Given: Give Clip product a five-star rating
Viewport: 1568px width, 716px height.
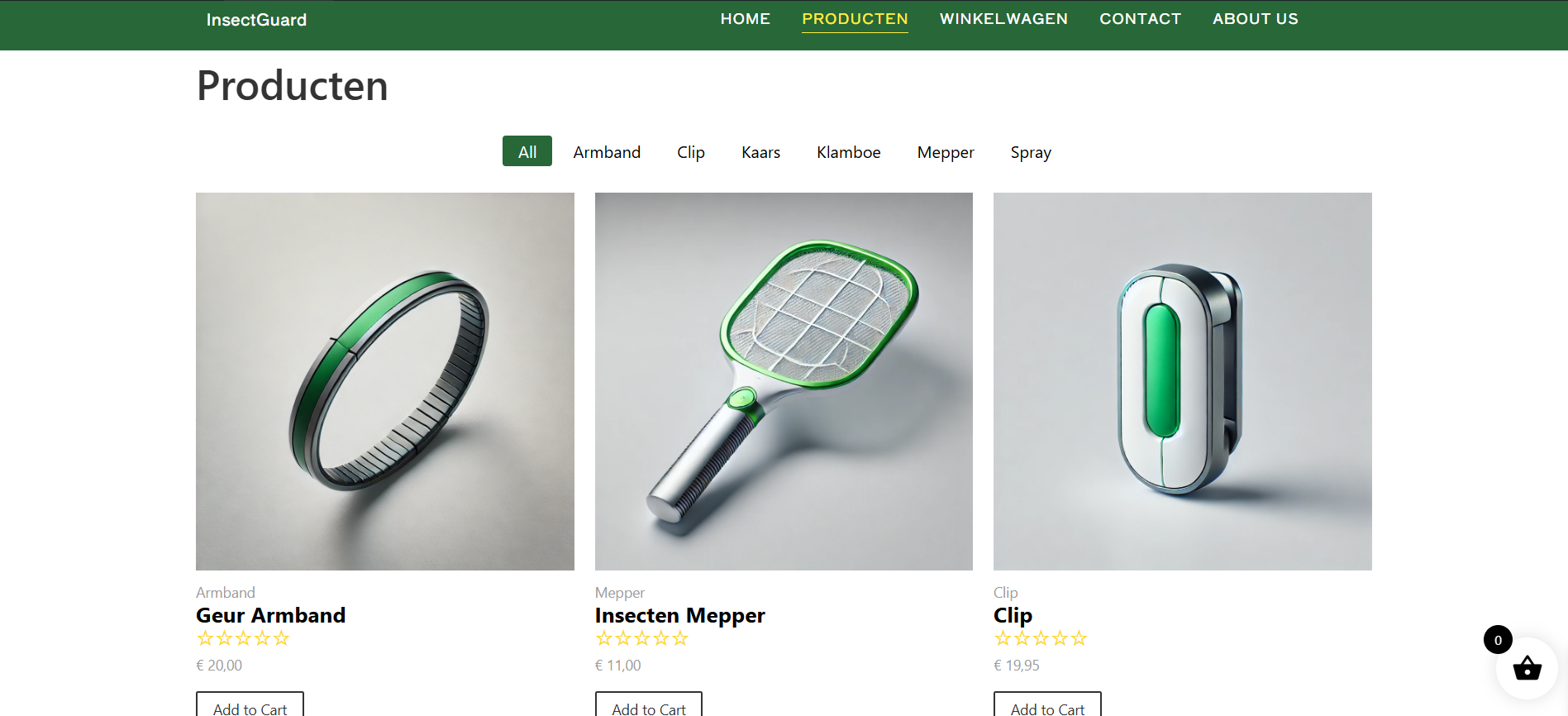Looking at the screenshot, I should click(1079, 638).
